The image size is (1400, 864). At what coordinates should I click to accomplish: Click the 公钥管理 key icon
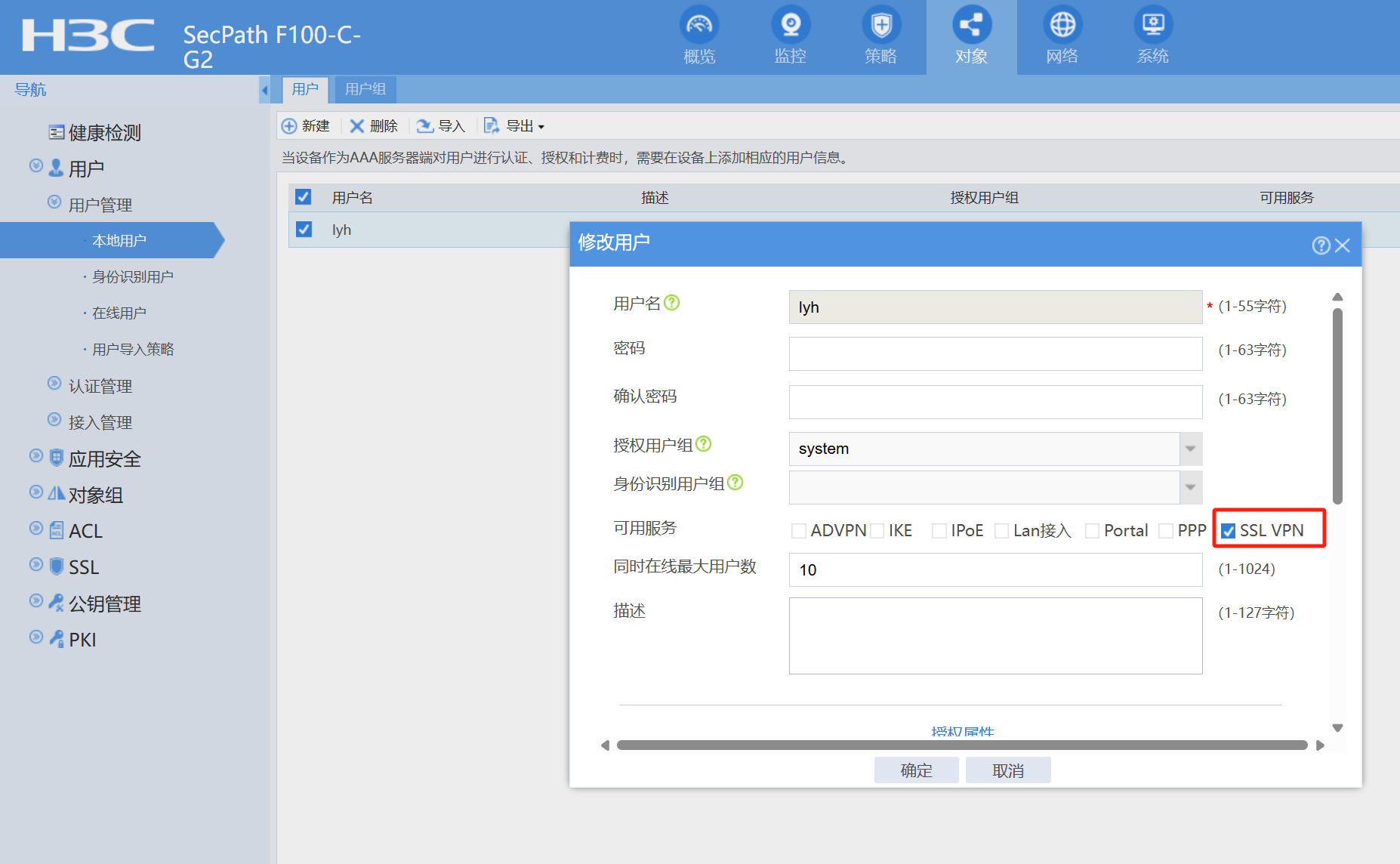tap(56, 603)
